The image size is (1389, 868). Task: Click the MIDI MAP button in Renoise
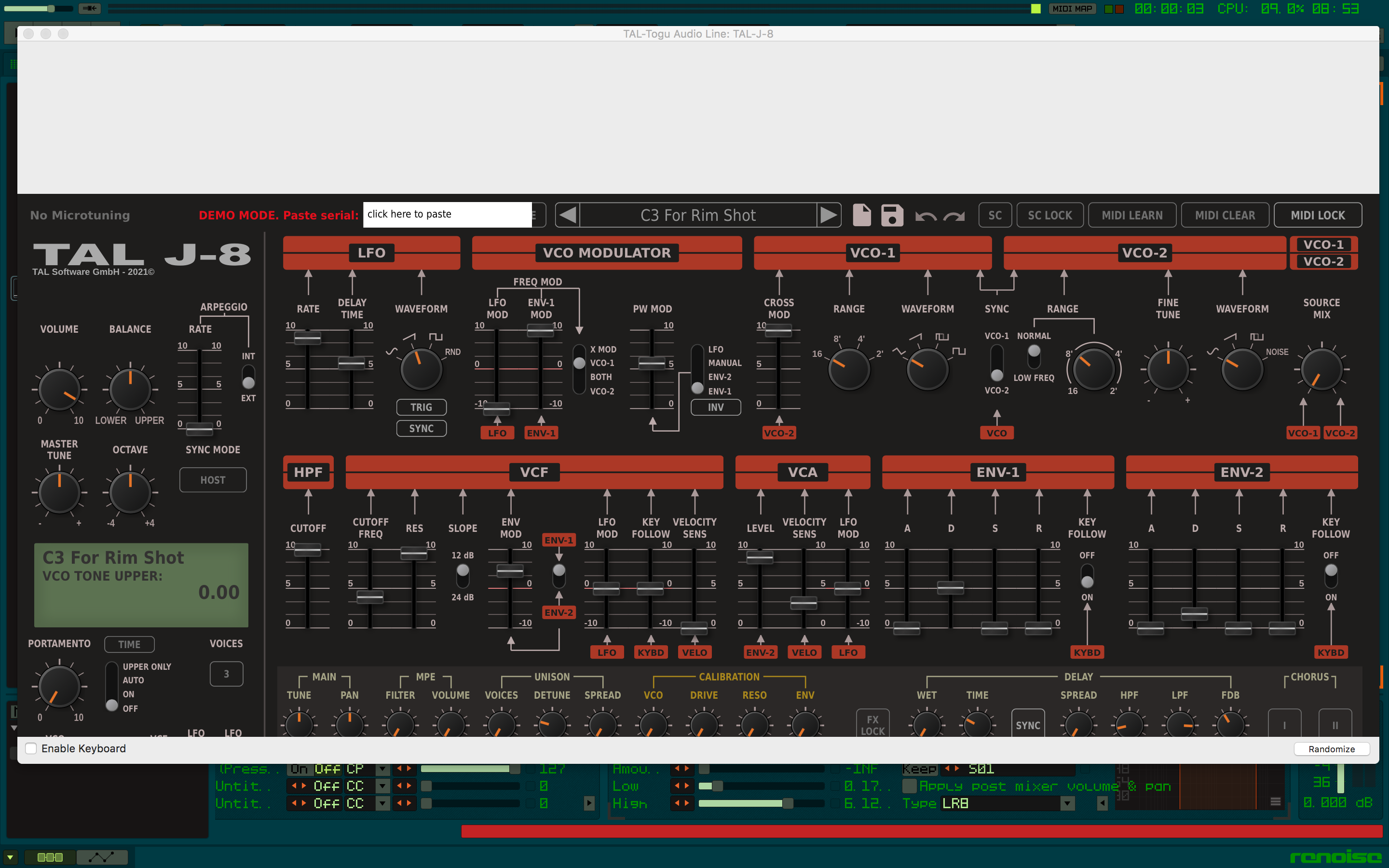pos(1072,9)
